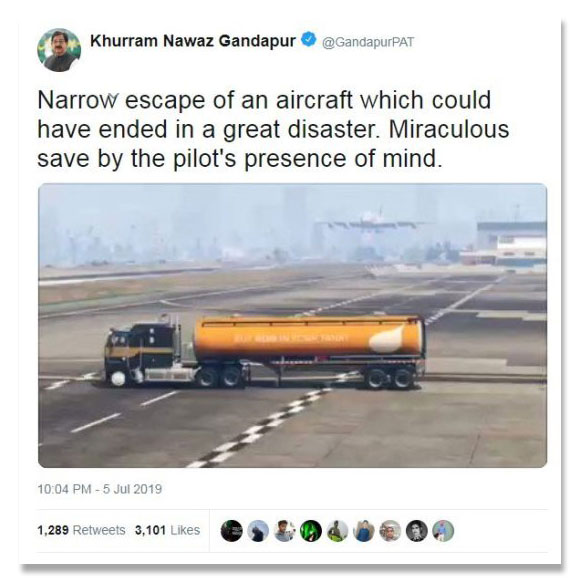
Task: Play the tanker truck runway video
Action: tap(292, 326)
